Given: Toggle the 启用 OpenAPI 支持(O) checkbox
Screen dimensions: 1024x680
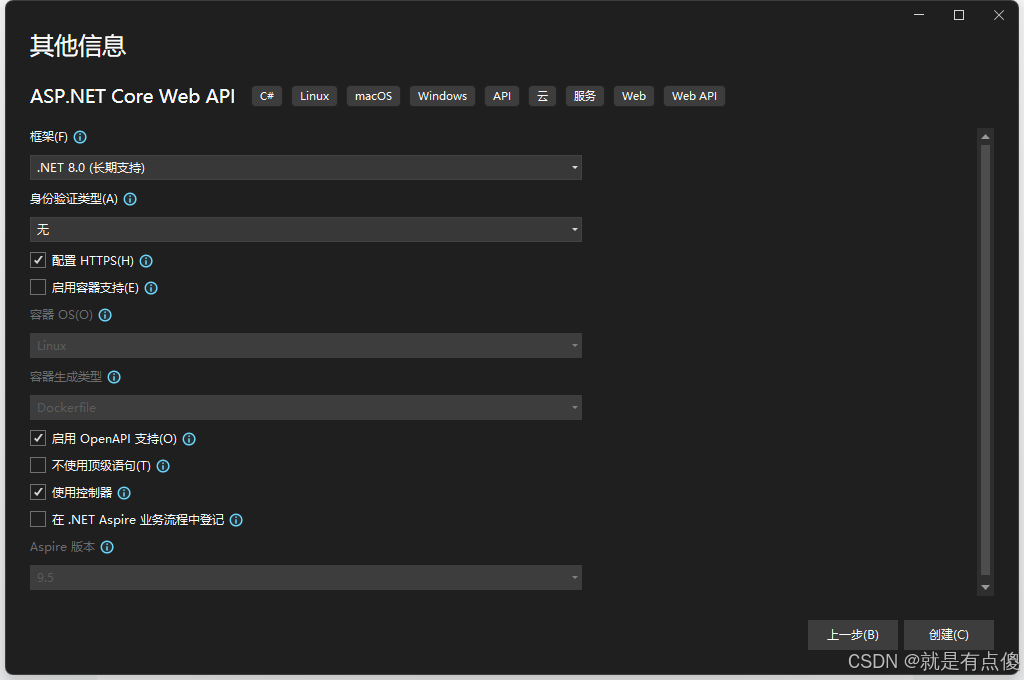Looking at the screenshot, I should 38,438.
